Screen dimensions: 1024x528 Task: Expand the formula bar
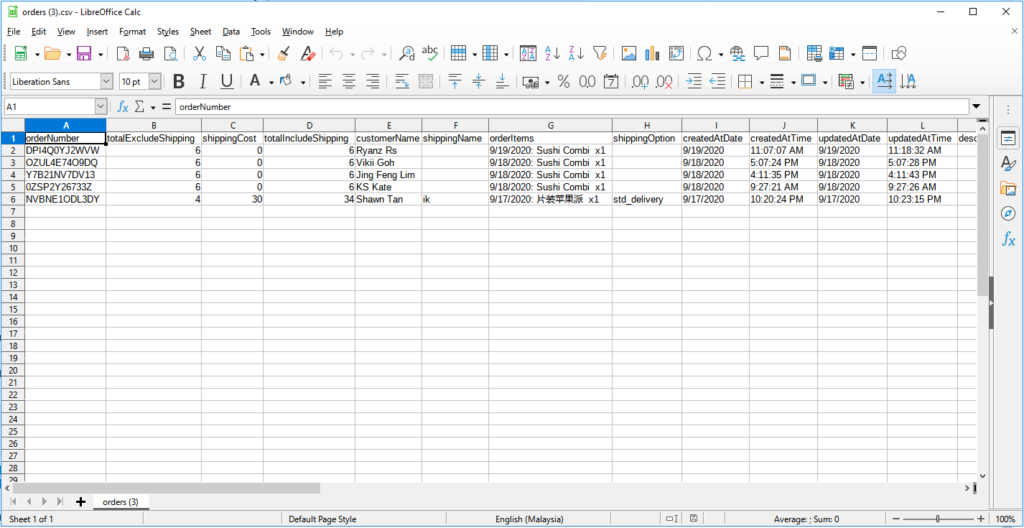[x=976, y=107]
